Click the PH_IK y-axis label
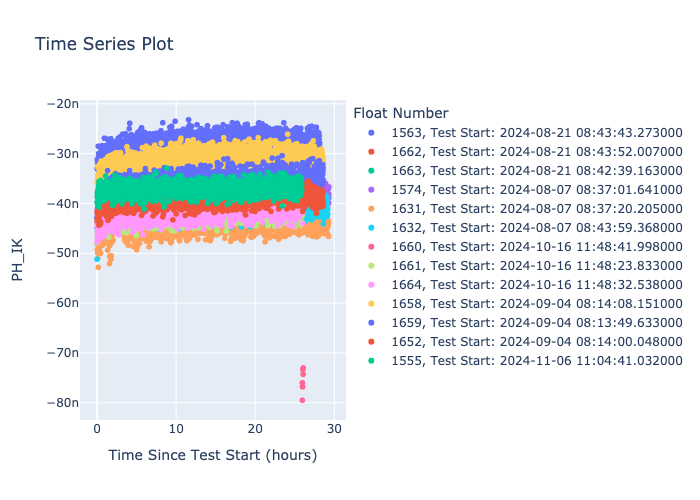This screenshot has width=700, height=500. 17,260
